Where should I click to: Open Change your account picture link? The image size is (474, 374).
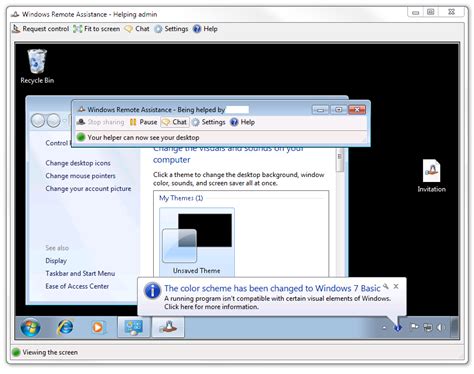[88, 189]
